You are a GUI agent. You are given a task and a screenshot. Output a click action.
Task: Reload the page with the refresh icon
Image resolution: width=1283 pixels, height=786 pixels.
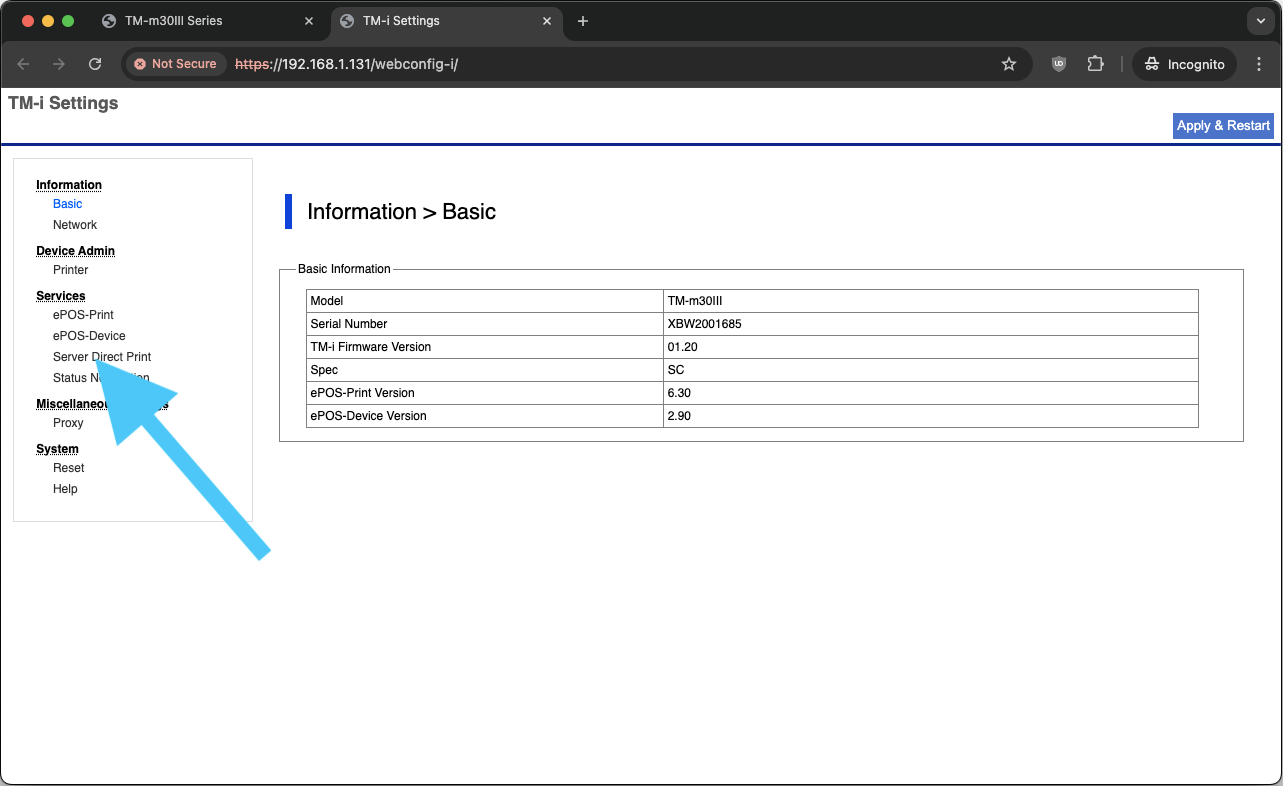[x=95, y=64]
